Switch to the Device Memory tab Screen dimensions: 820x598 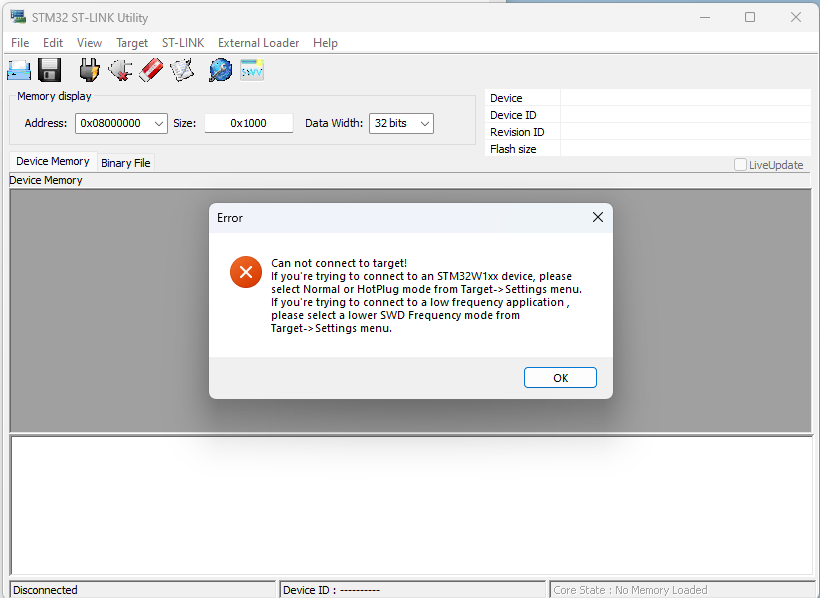tap(53, 161)
